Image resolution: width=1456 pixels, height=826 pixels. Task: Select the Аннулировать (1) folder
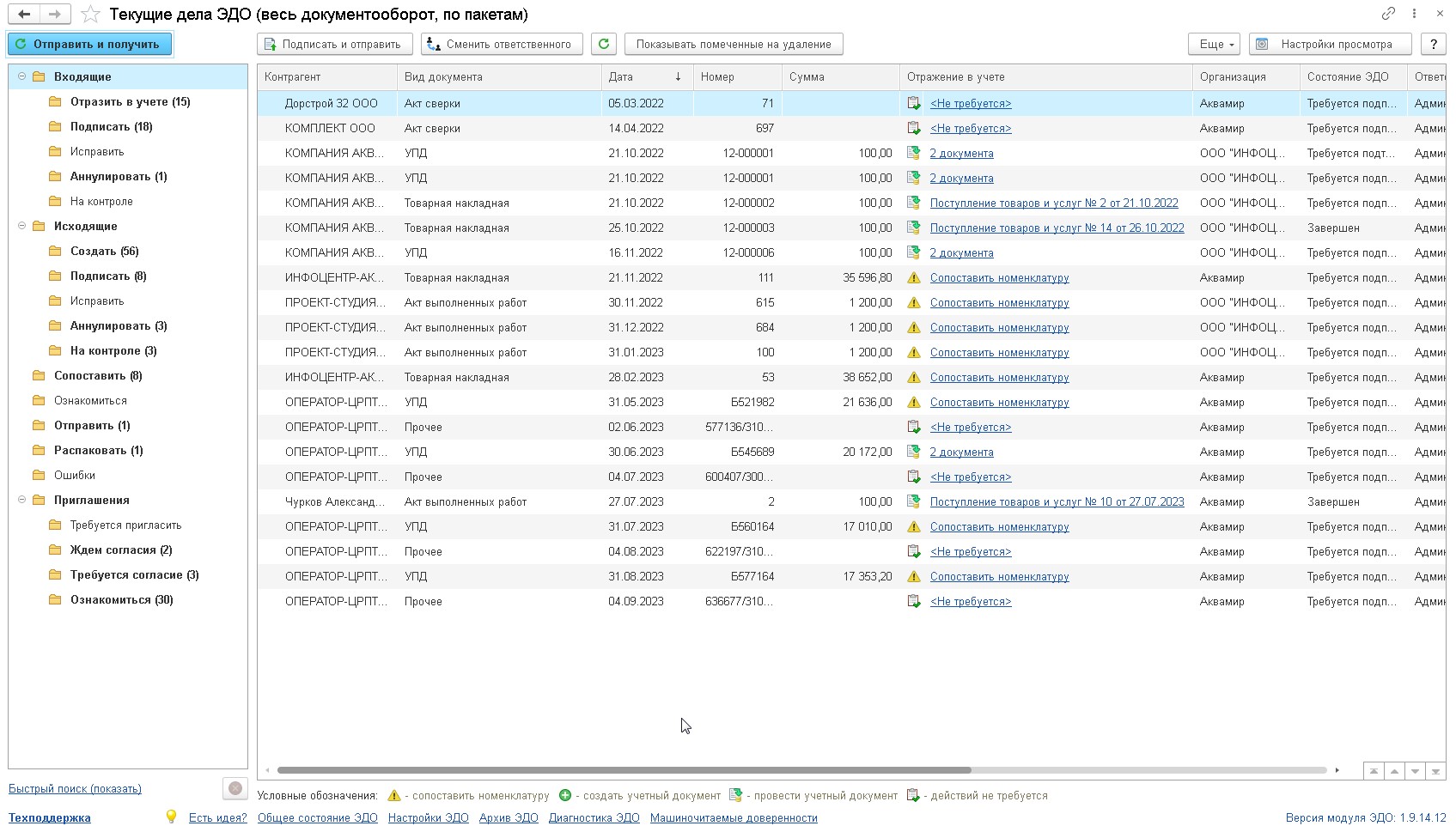pyautogui.click(x=119, y=176)
